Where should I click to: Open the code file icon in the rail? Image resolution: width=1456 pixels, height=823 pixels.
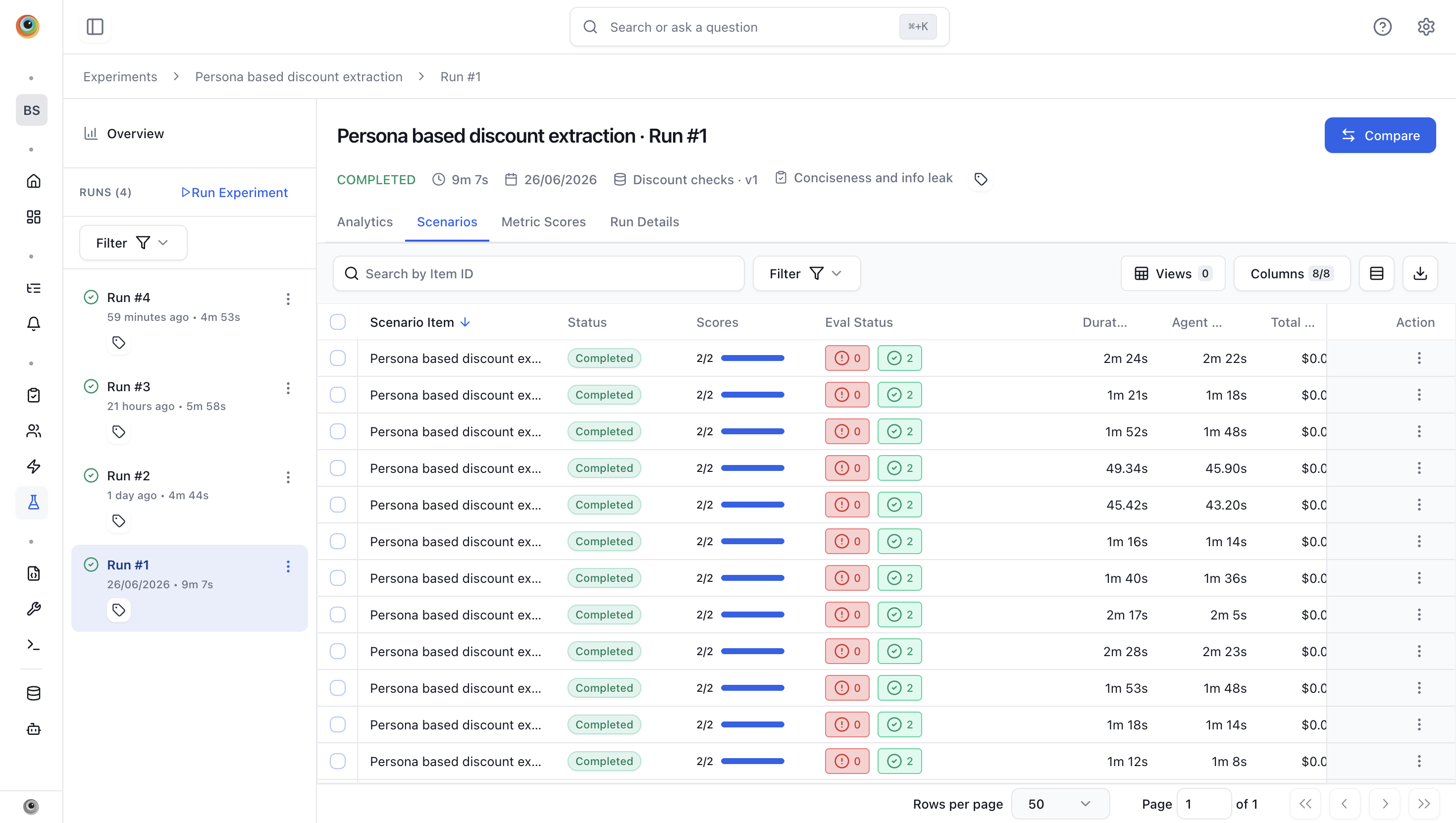coord(33,573)
